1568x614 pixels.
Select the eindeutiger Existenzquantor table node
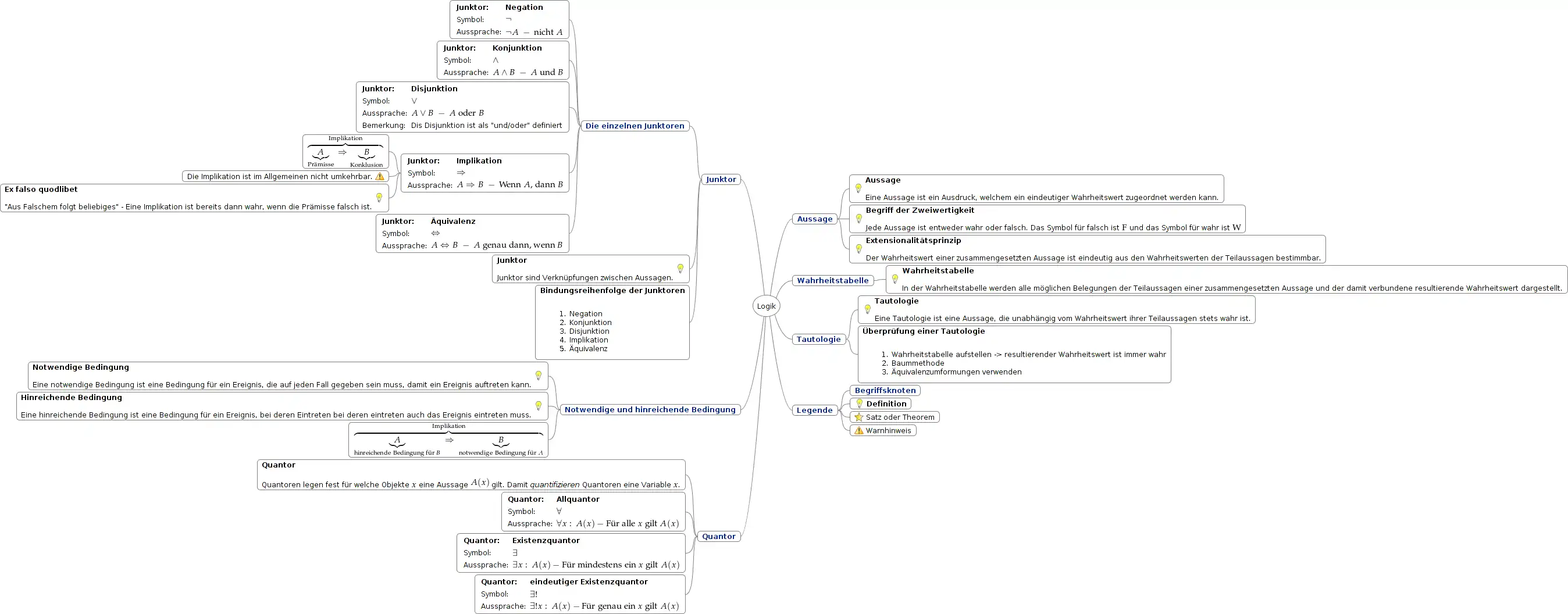(x=580, y=595)
